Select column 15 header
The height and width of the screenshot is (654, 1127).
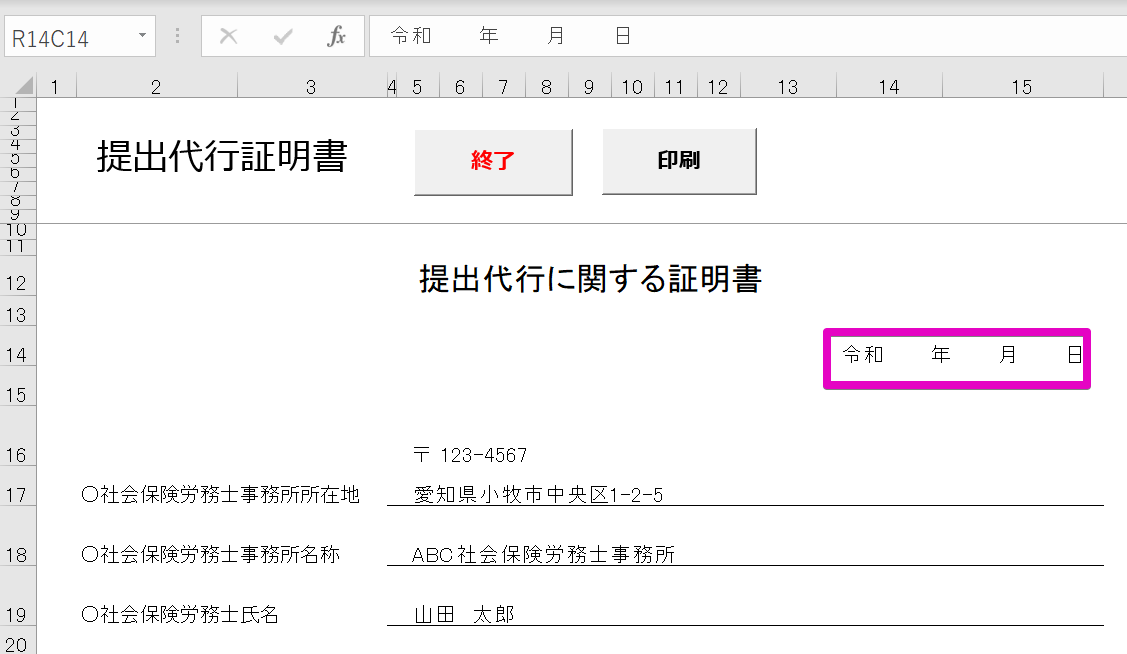point(1021,87)
